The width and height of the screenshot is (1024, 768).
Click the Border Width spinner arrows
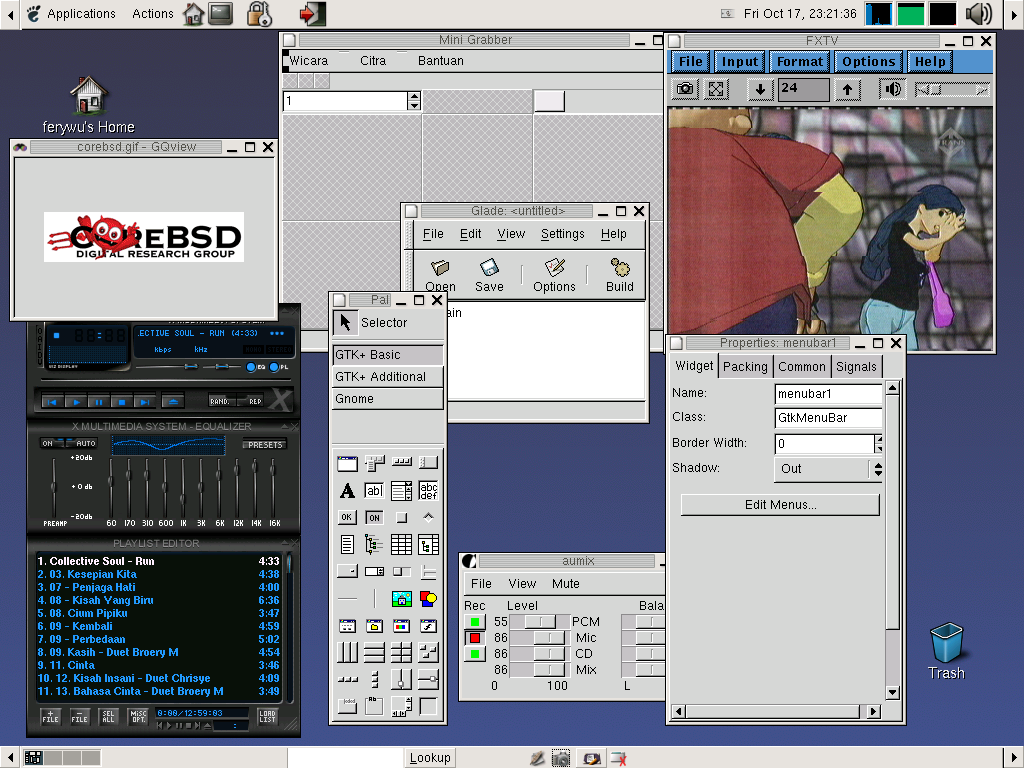[878, 444]
